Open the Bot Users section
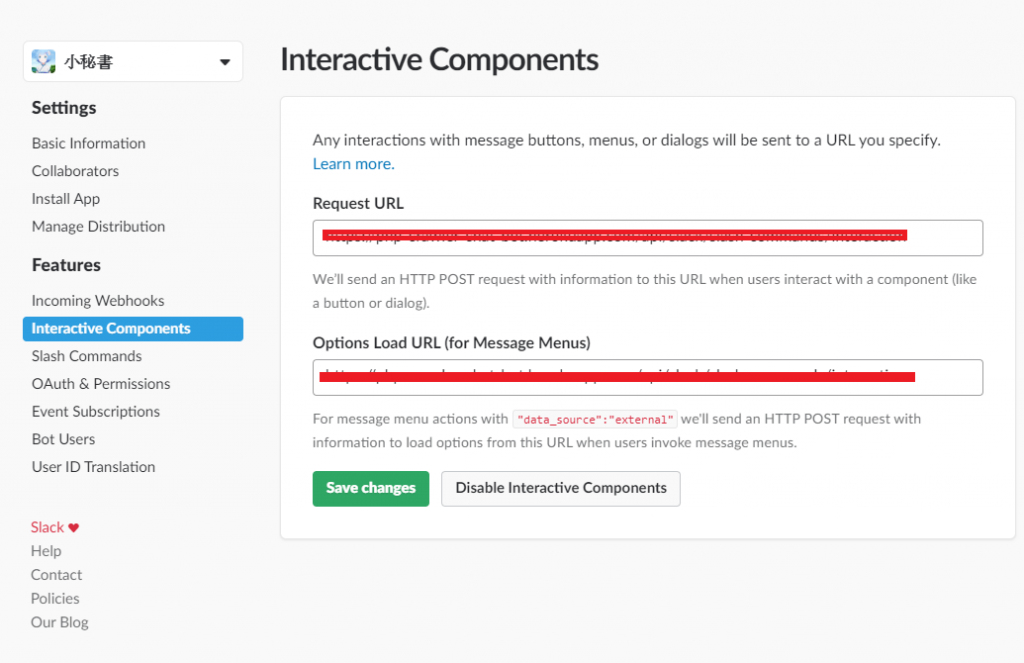The height and width of the screenshot is (663, 1024). click(63, 439)
